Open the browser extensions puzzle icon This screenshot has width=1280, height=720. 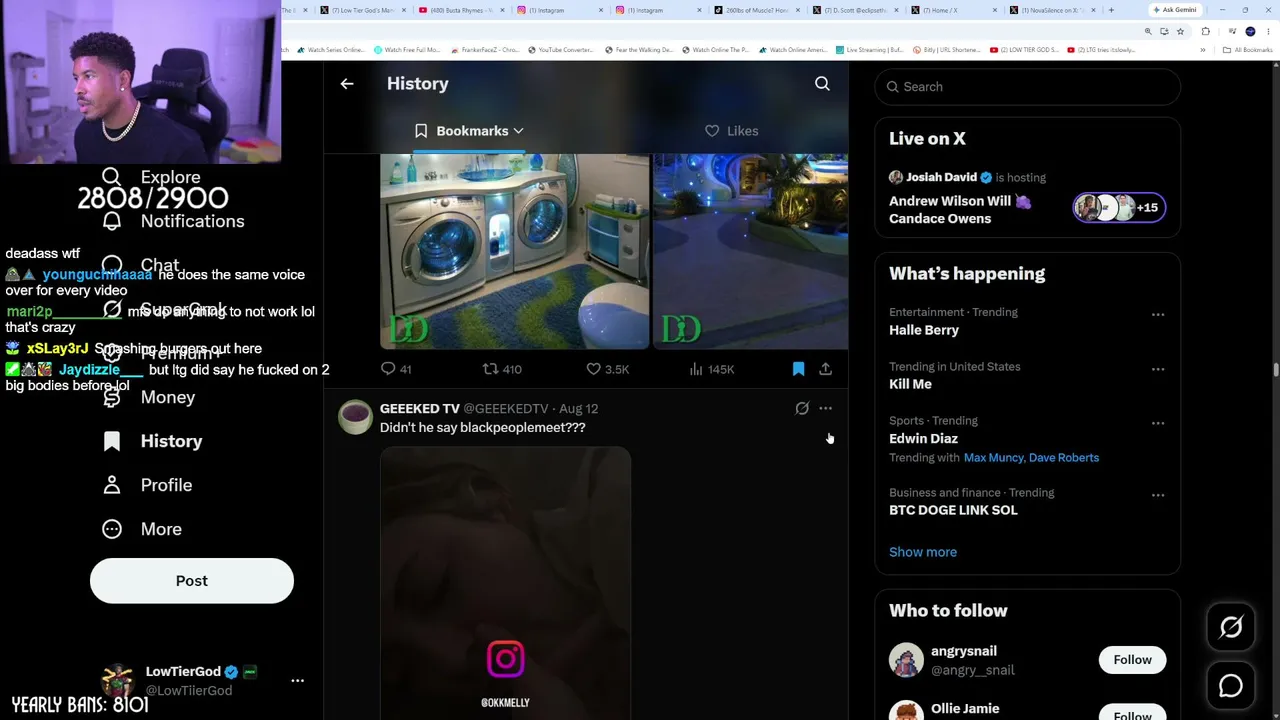coord(1205,31)
